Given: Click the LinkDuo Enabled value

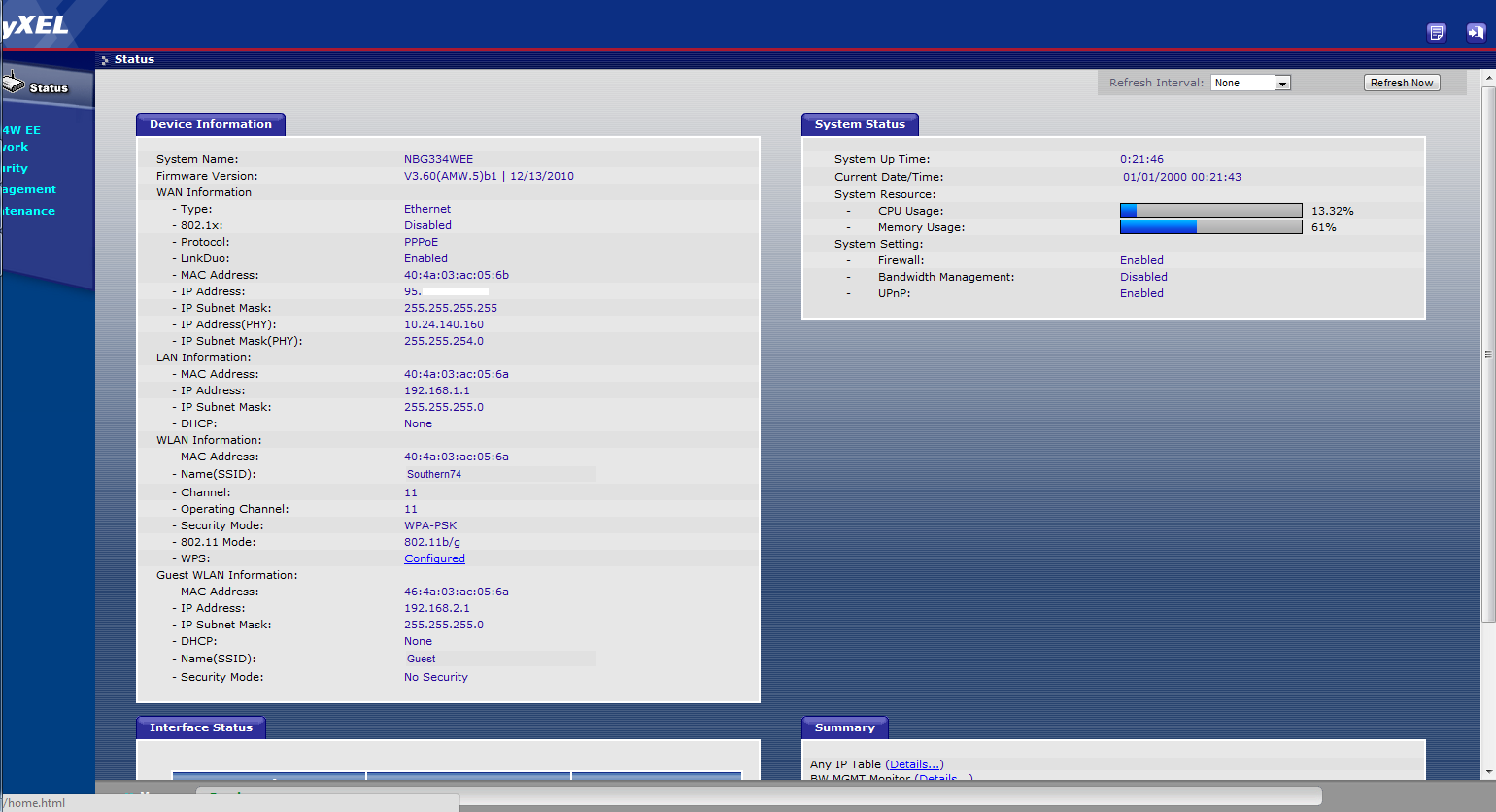Looking at the screenshot, I should pos(425,258).
